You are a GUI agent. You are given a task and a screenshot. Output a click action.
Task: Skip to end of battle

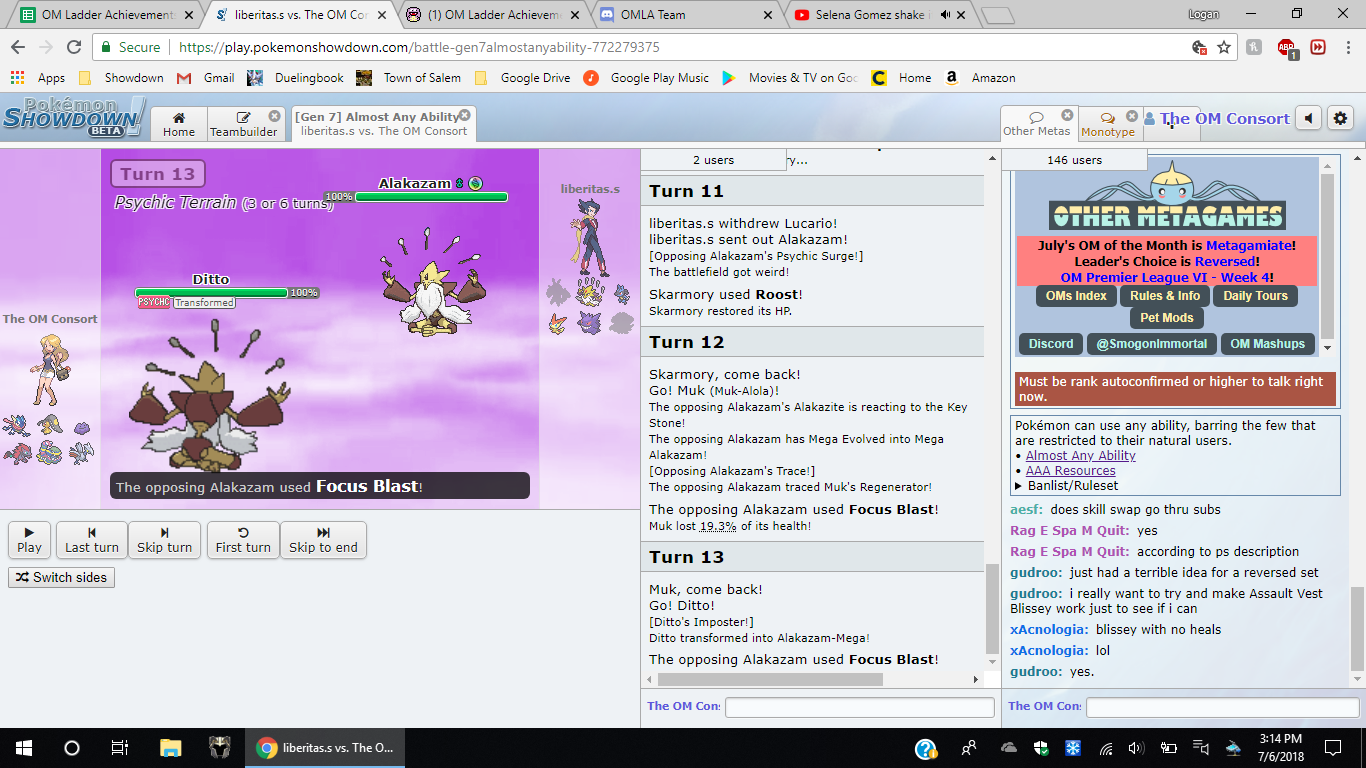tap(323, 540)
